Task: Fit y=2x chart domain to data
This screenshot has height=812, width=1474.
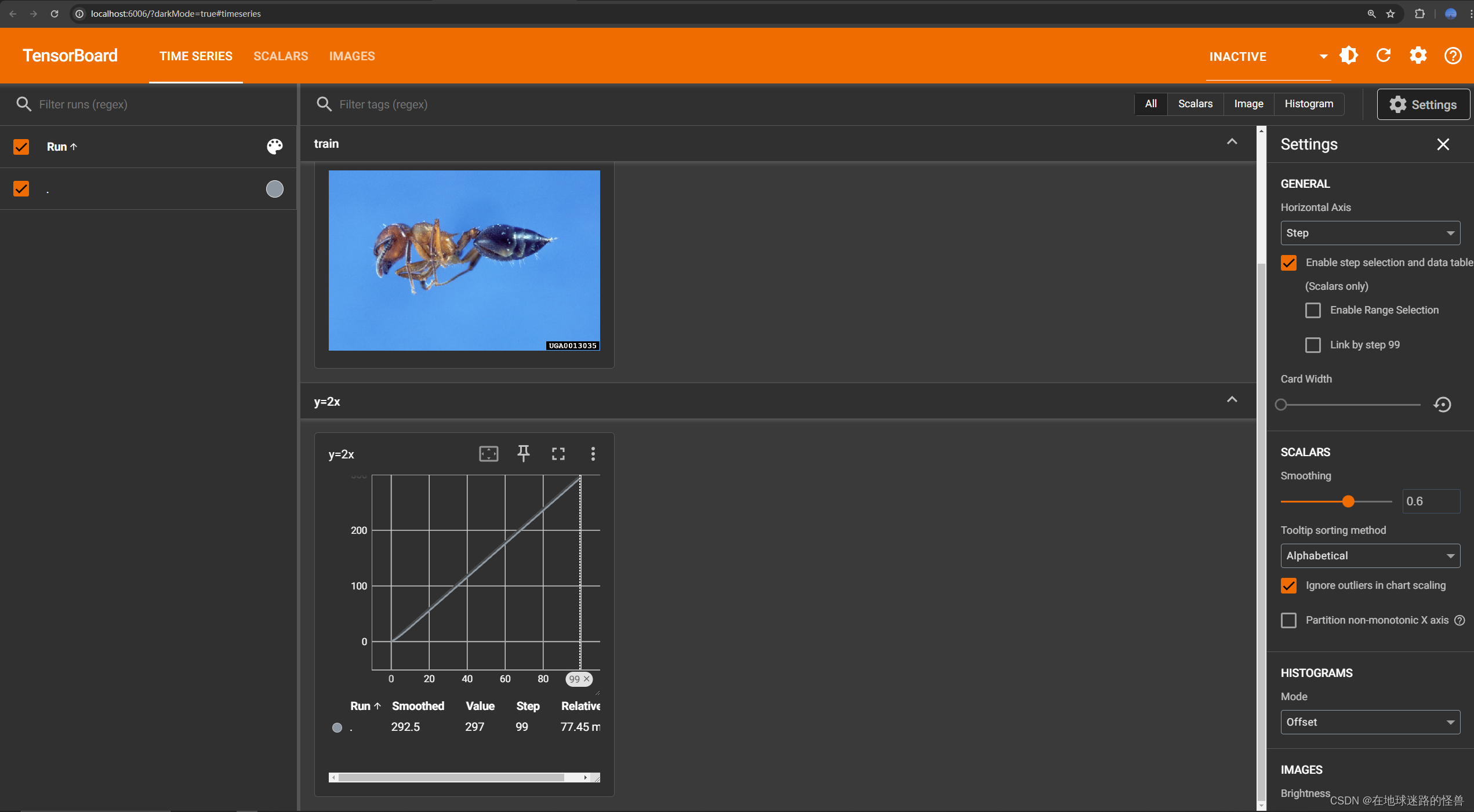Action: [x=489, y=454]
